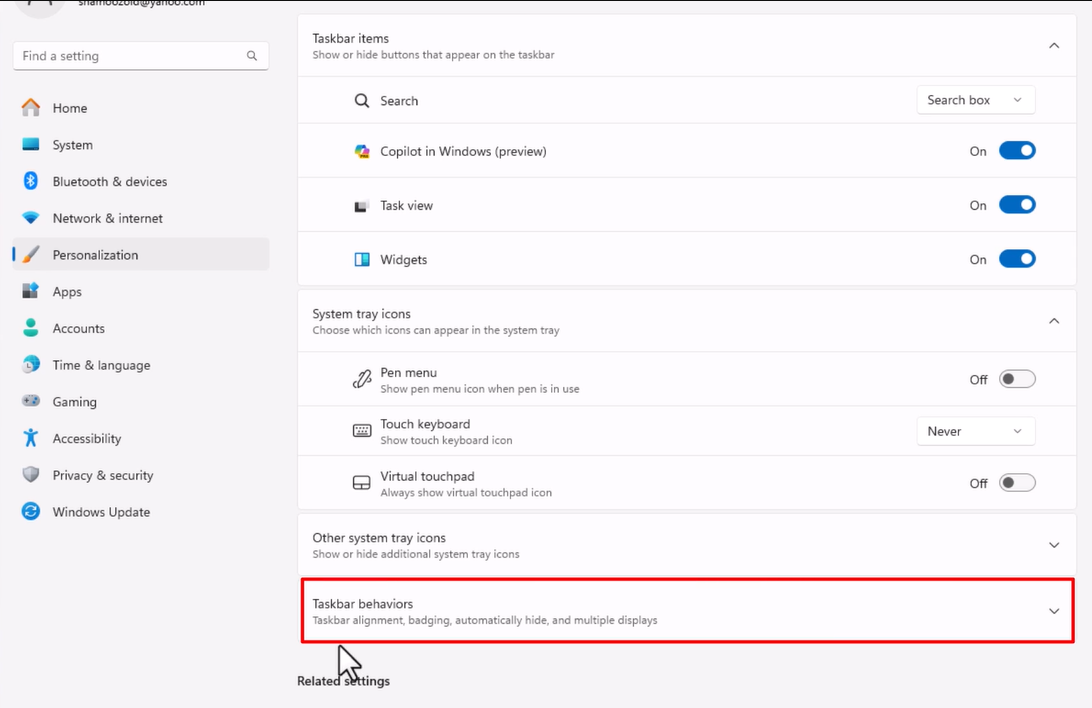Screen dimensions: 1092x708
Task: Click the Home house icon
Action: pos(31,108)
